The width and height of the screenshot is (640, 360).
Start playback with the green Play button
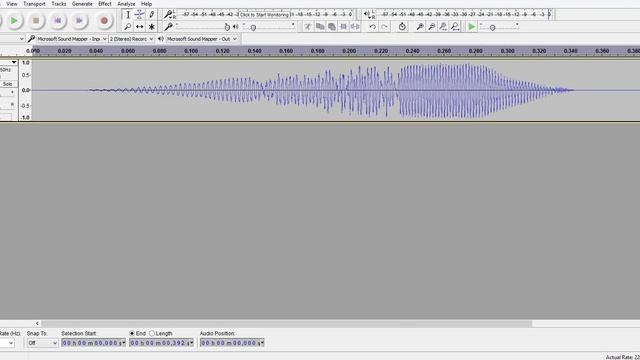[14, 20]
